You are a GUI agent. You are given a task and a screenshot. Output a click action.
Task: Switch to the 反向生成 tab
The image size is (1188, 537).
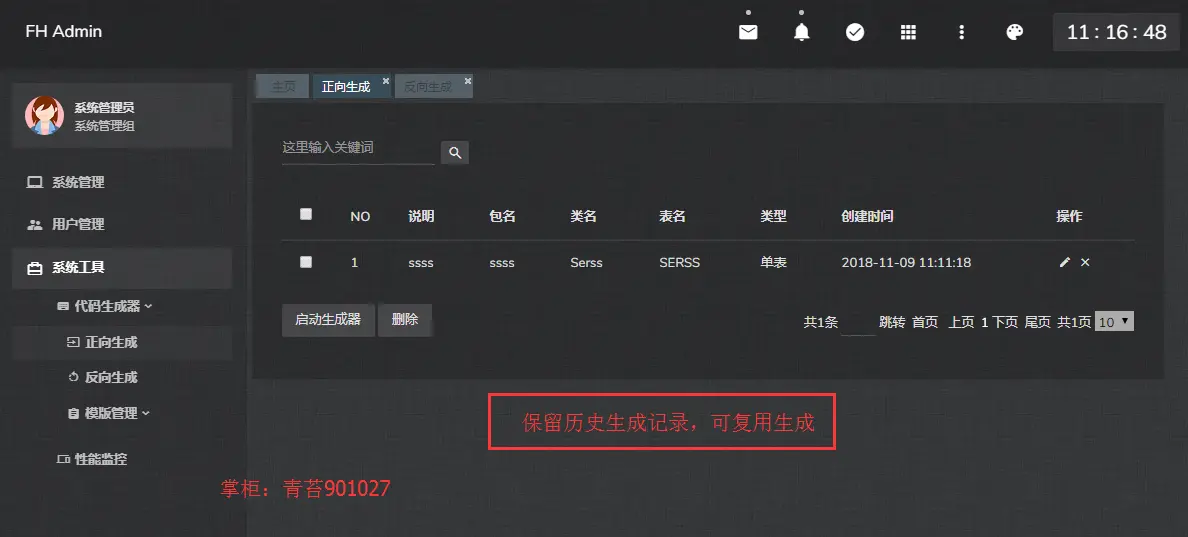(x=428, y=86)
